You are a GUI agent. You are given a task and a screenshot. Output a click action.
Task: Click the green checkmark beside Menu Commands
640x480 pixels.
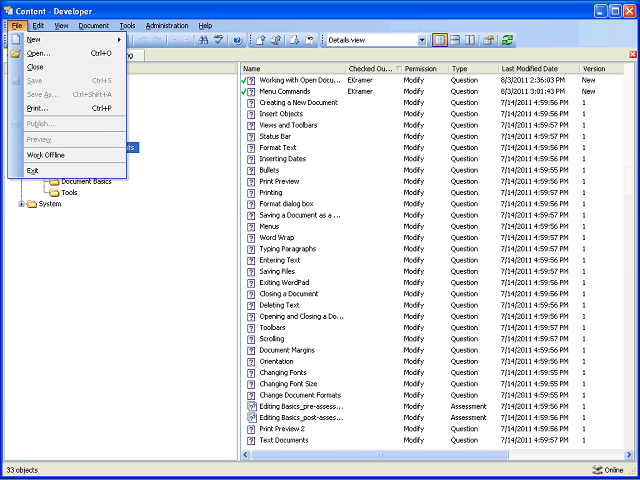click(x=244, y=92)
